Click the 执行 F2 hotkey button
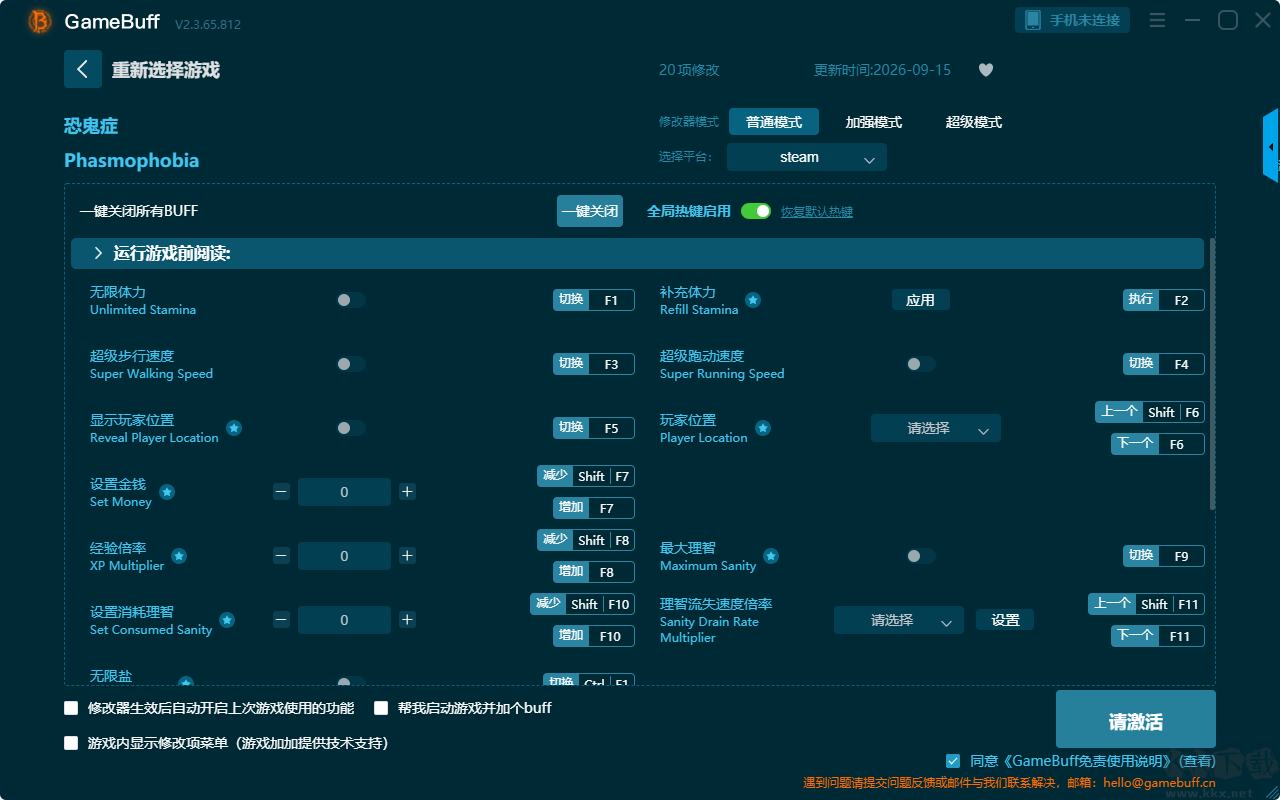Image resolution: width=1280 pixels, height=800 pixels. [x=1164, y=300]
